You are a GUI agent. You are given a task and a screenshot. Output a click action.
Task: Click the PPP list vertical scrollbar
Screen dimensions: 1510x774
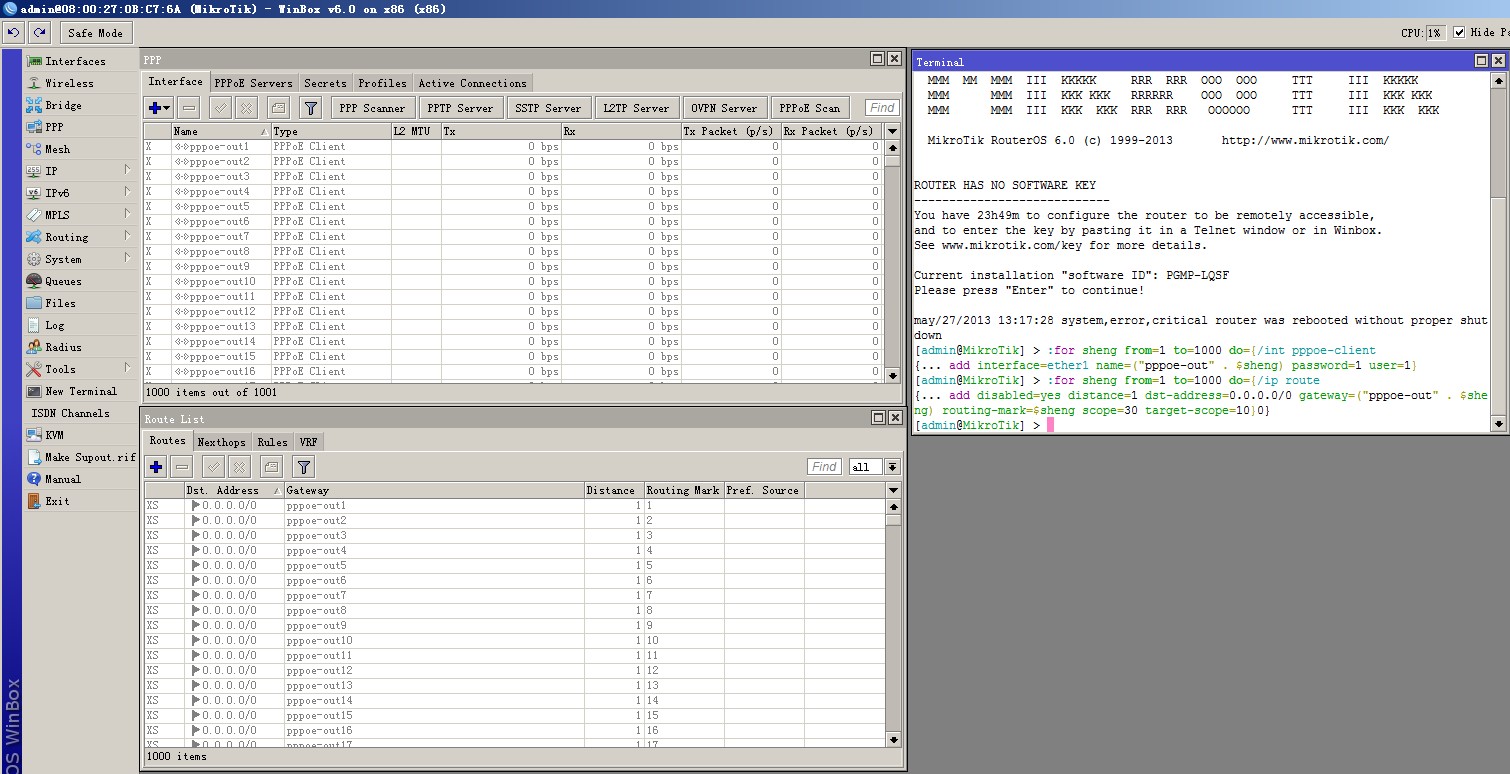click(893, 260)
